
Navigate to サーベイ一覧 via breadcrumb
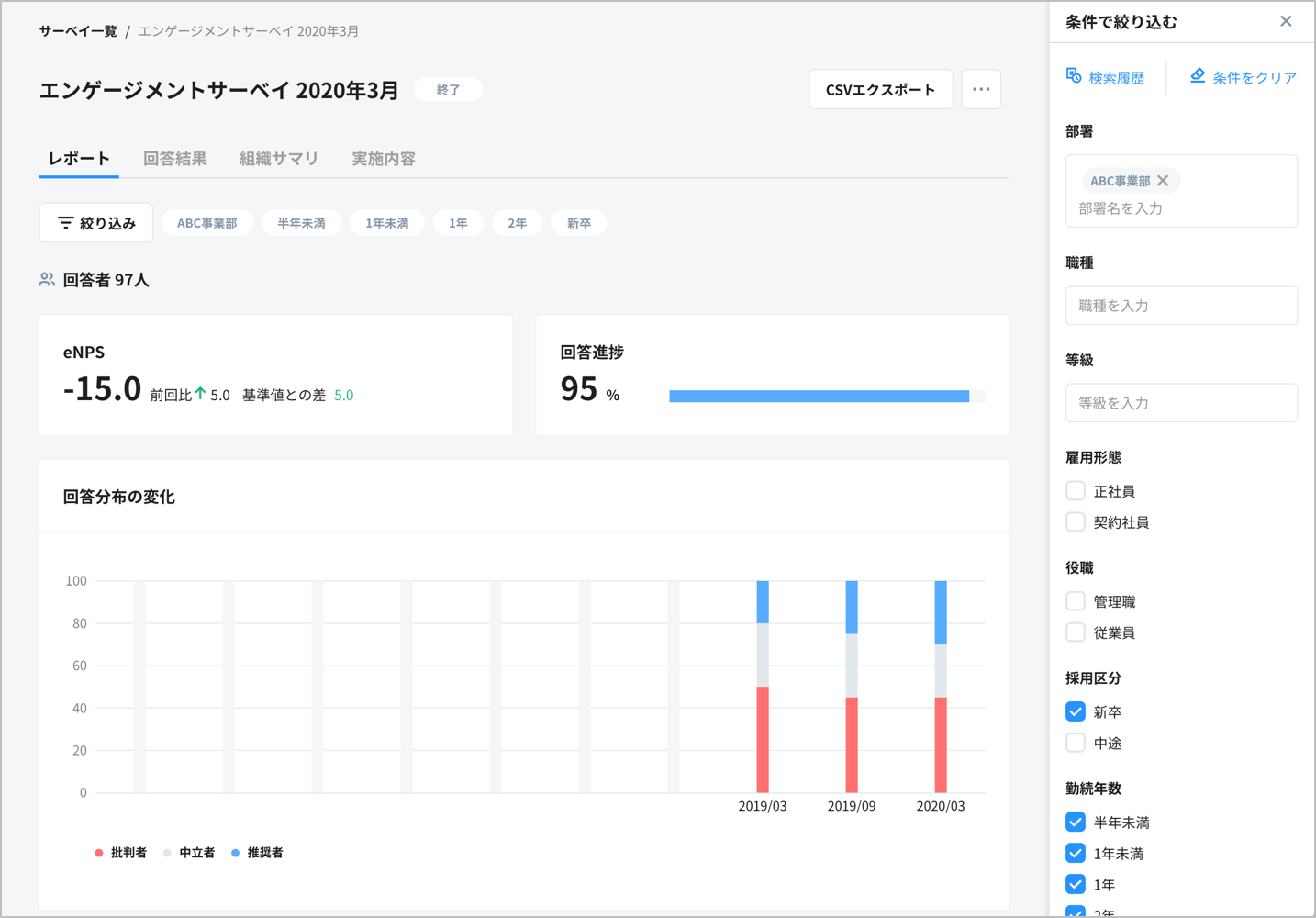(x=76, y=30)
